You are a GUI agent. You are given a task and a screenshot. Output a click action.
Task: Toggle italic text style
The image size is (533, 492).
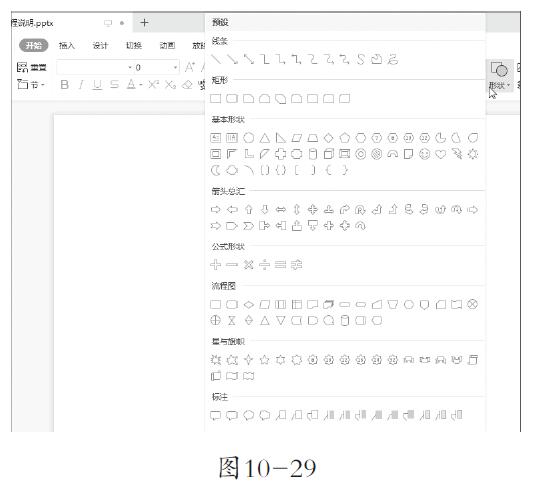[81, 84]
